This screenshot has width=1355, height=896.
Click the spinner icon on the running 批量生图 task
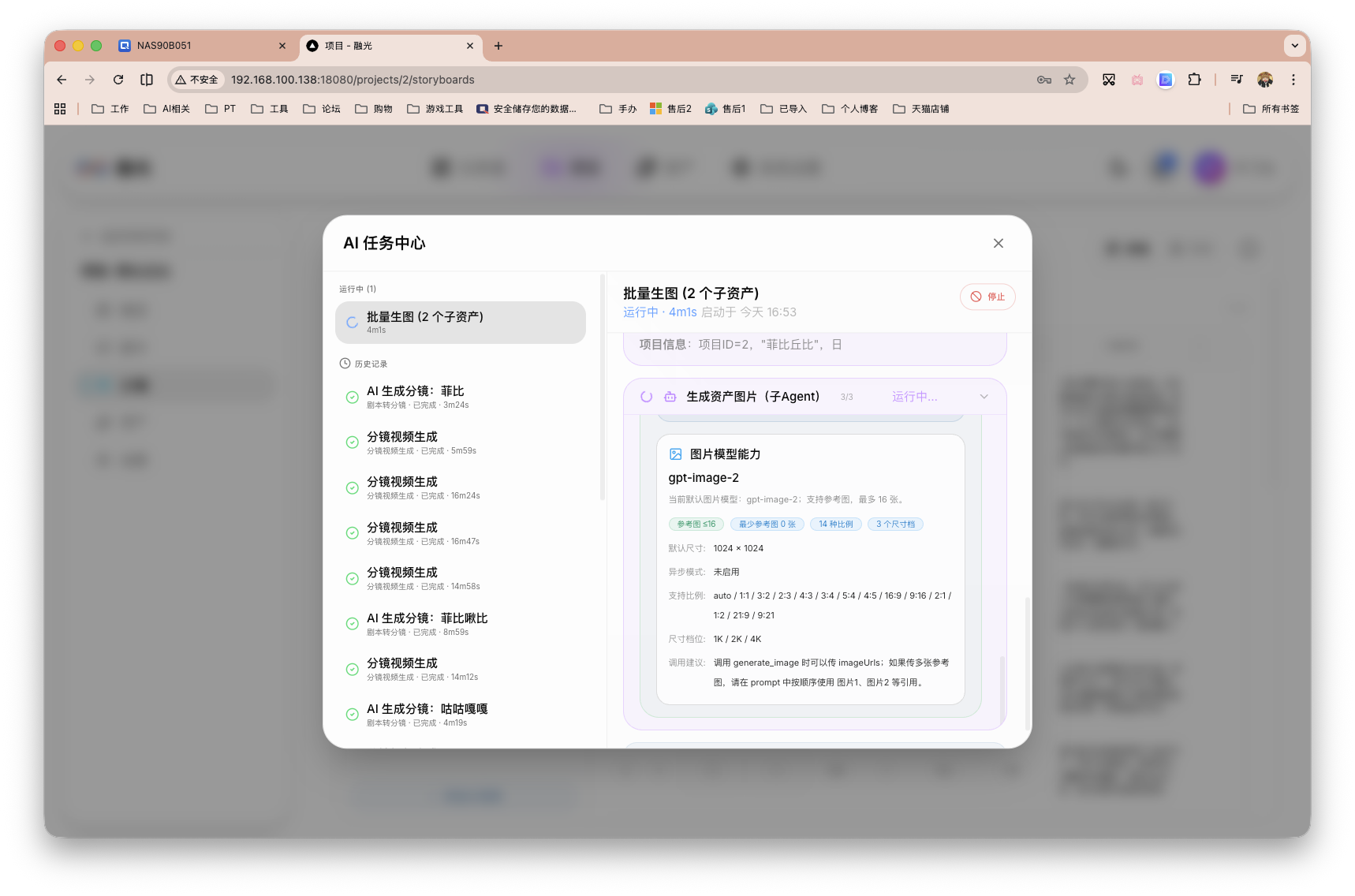(x=352, y=322)
